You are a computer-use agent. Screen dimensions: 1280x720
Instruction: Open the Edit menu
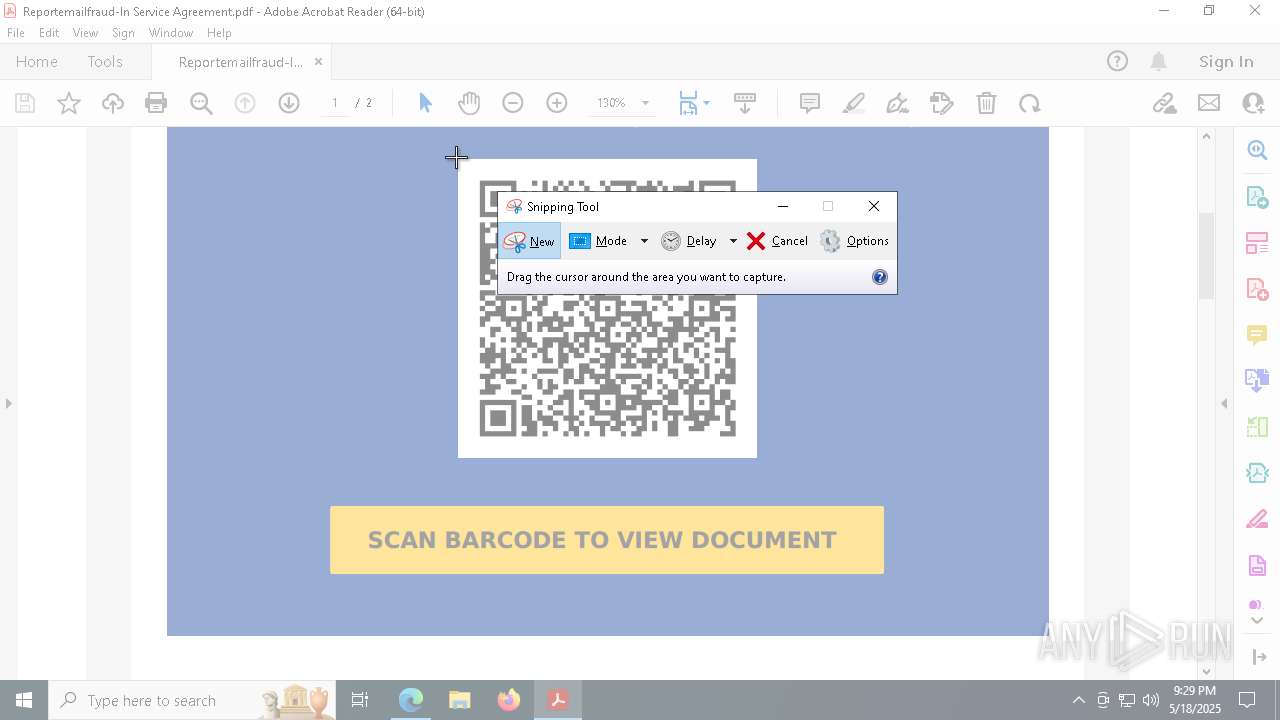[49, 33]
